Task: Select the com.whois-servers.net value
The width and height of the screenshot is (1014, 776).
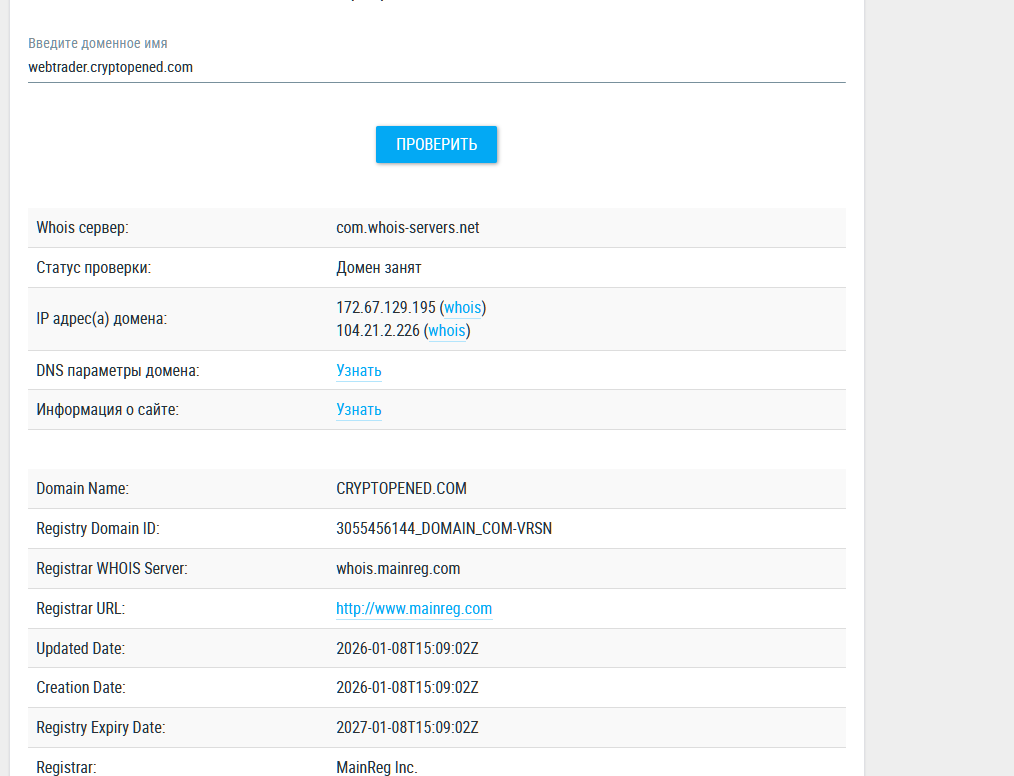Action: (x=407, y=228)
